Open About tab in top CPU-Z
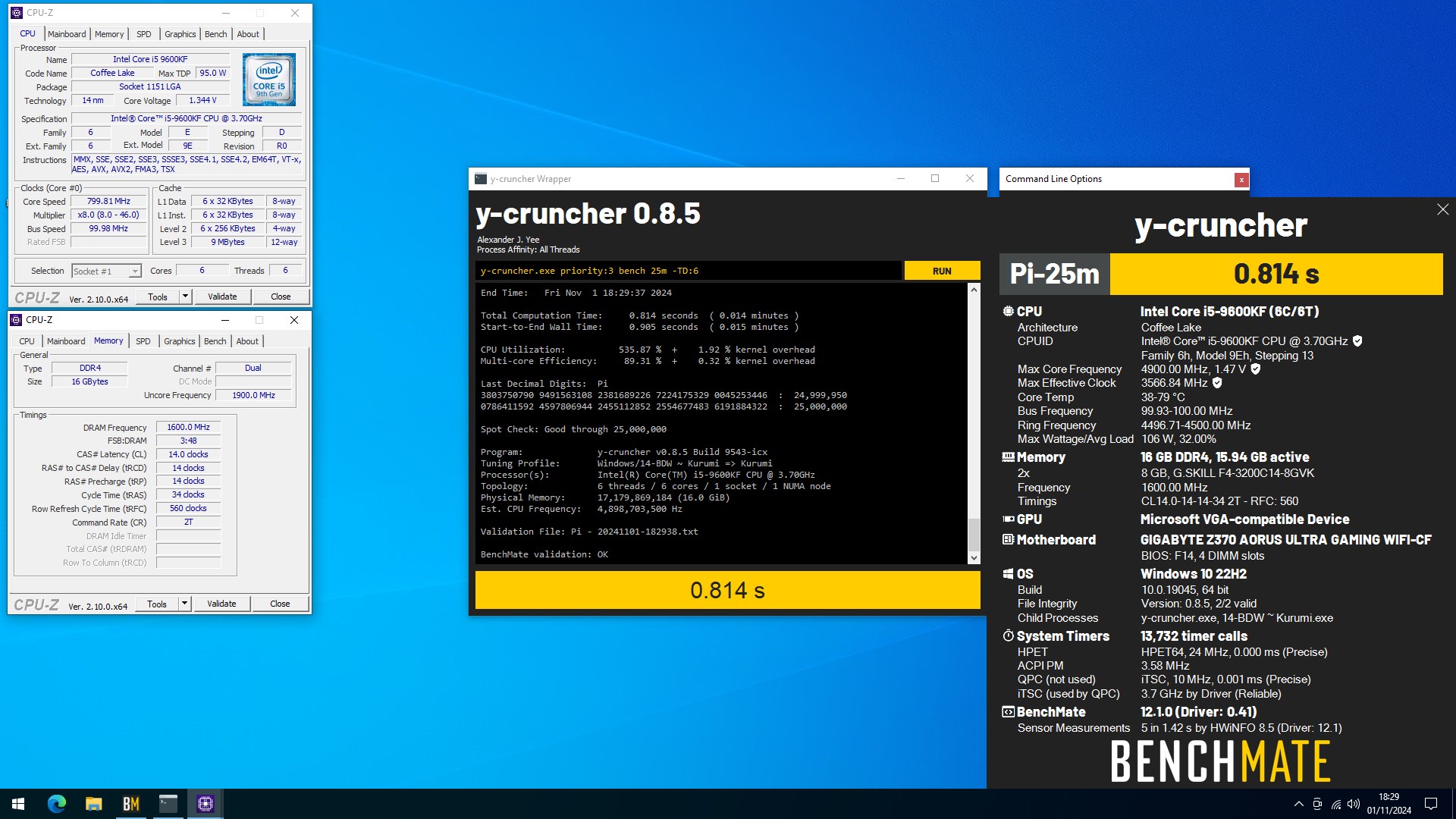1456x819 pixels. point(248,34)
